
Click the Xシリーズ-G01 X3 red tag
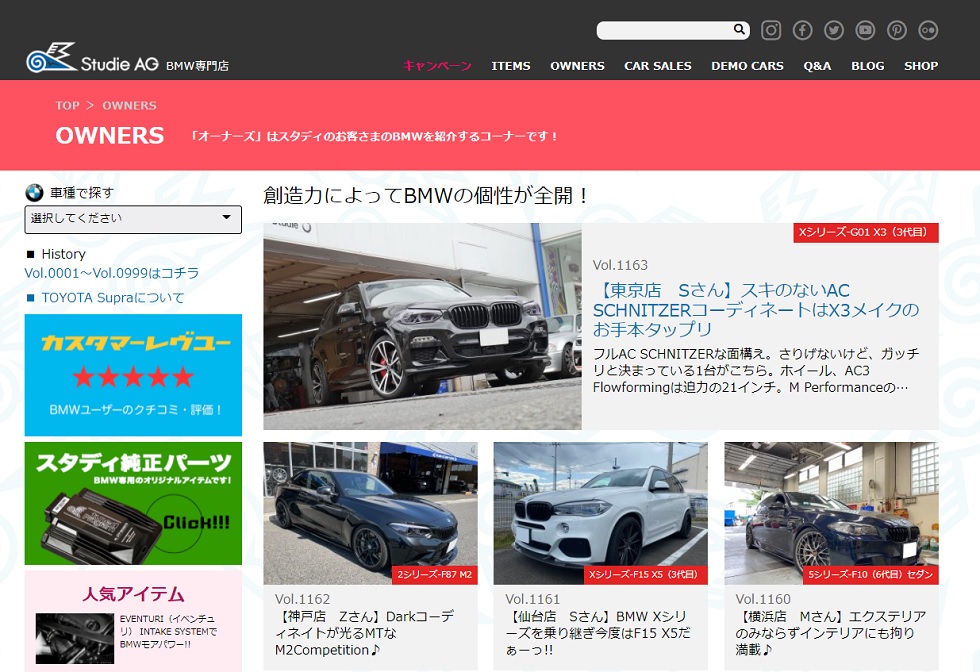(866, 232)
